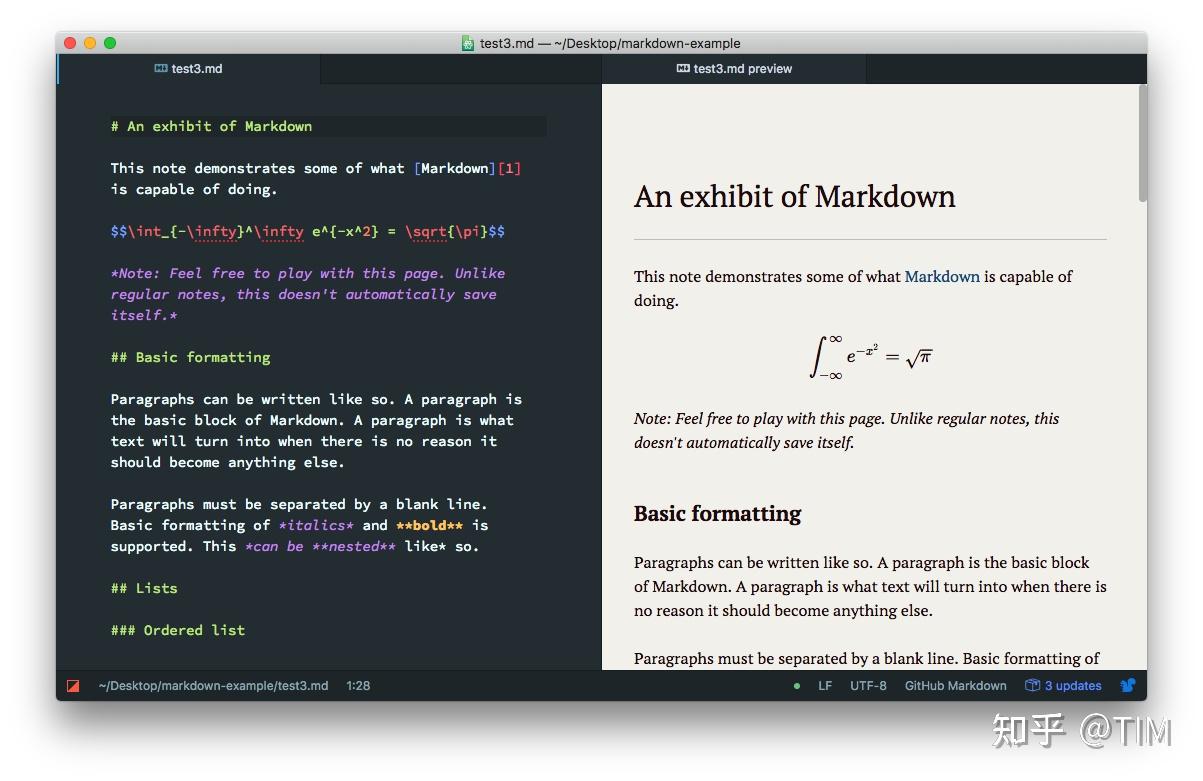Click the squirrel icon at the status bar's right edge
This screenshot has height=781, width=1203.
[1129, 686]
